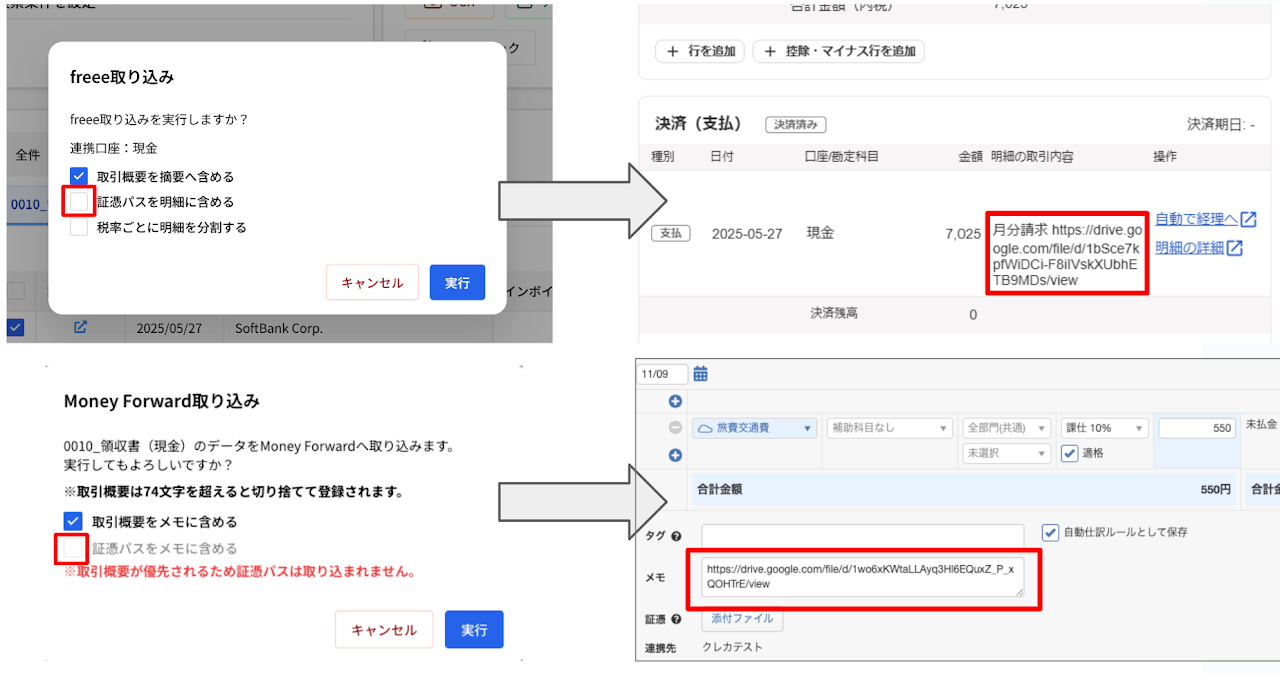
Task: Toggle 取引概要をメモに含める checkbox
Action: click(x=72, y=521)
